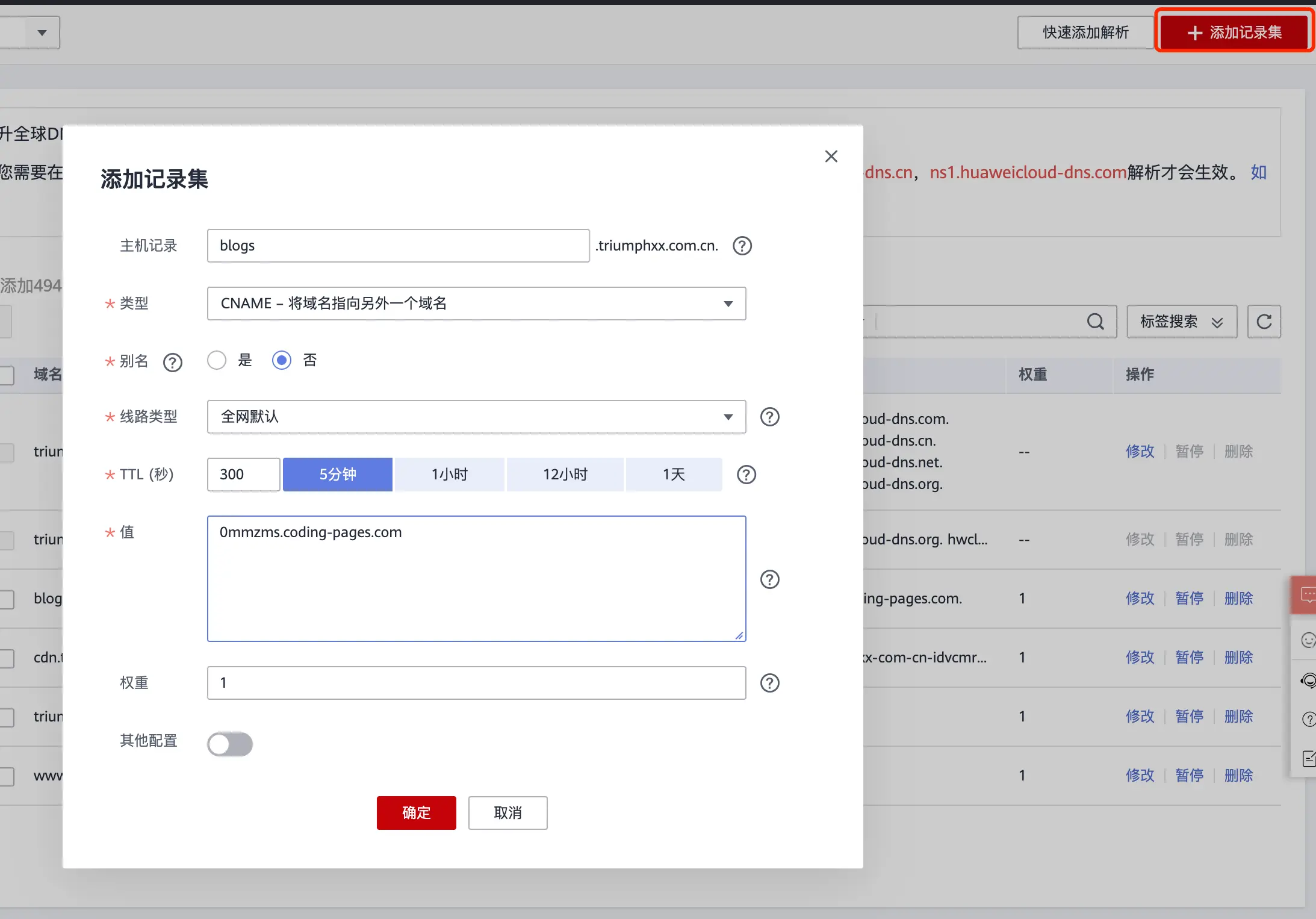Select the 否 radio for alias
Viewport: 1316px width, 919px height.
(282, 360)
